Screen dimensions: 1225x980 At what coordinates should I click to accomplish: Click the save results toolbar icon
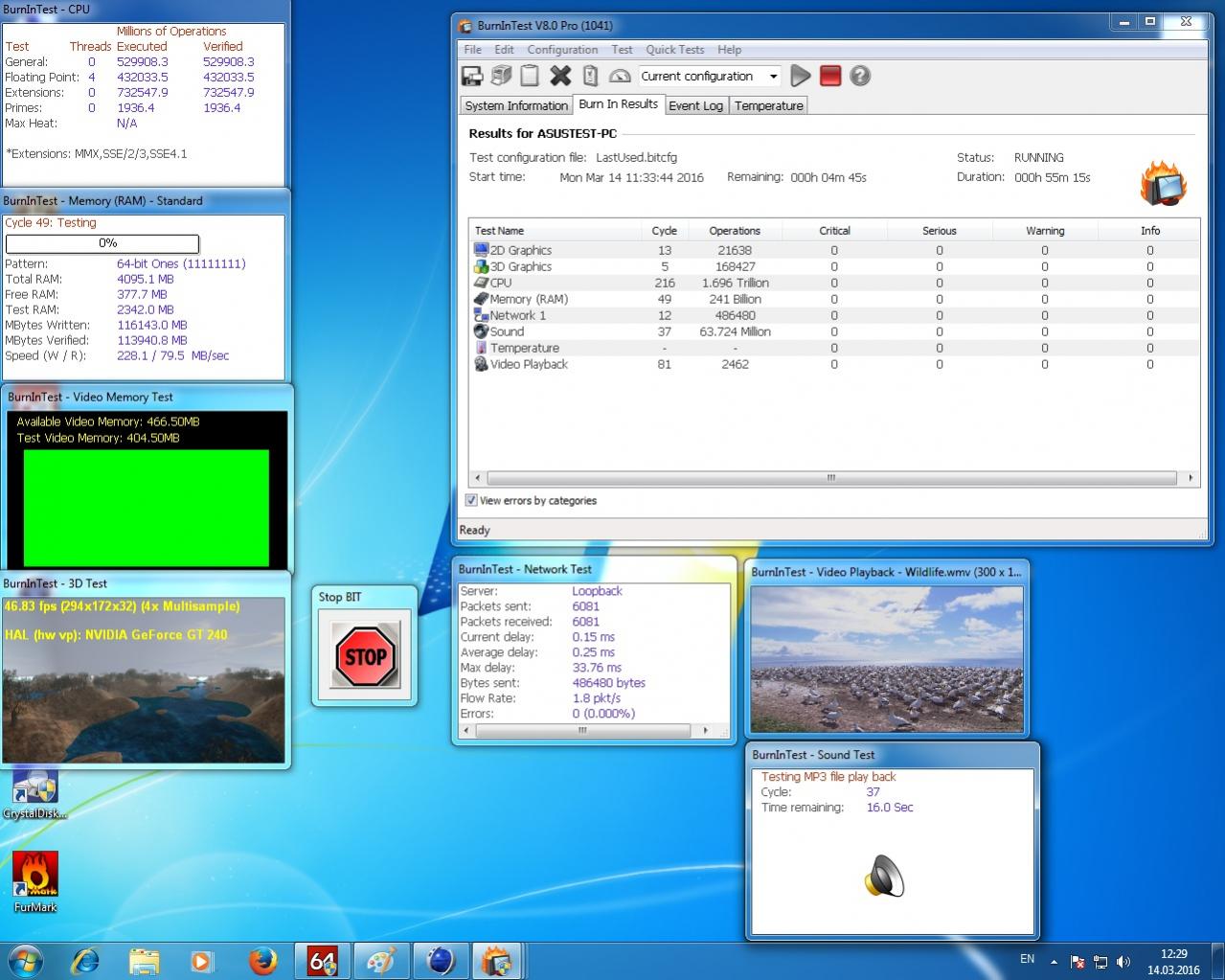click(472, 77)
